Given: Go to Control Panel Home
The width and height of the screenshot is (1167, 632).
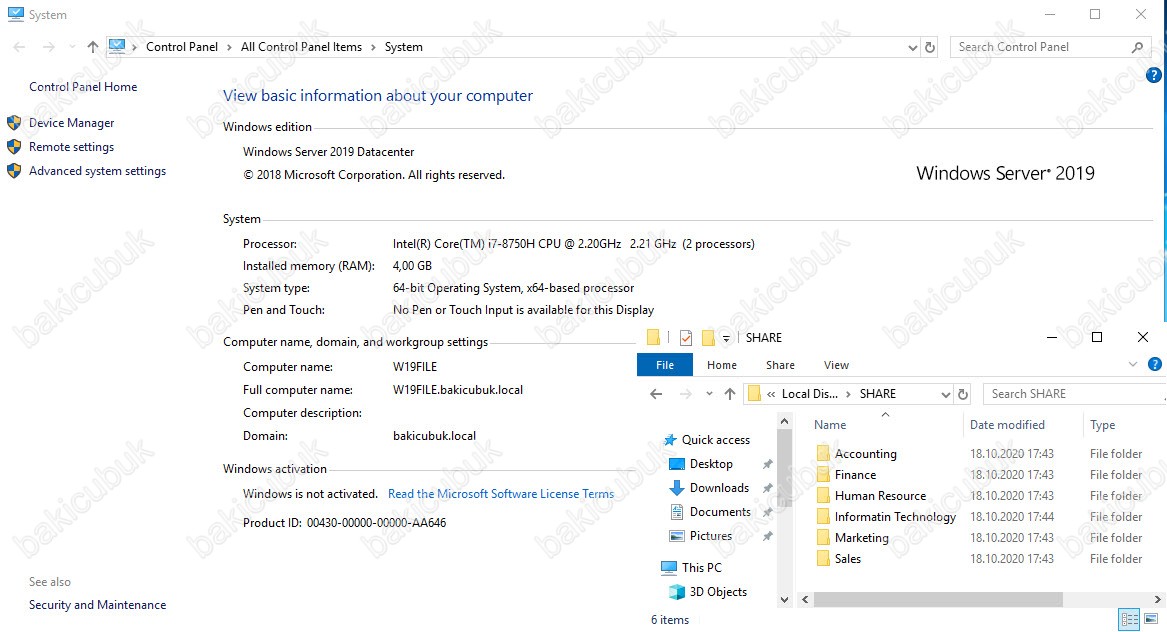Looking at the screenshot, I should 83,86.
